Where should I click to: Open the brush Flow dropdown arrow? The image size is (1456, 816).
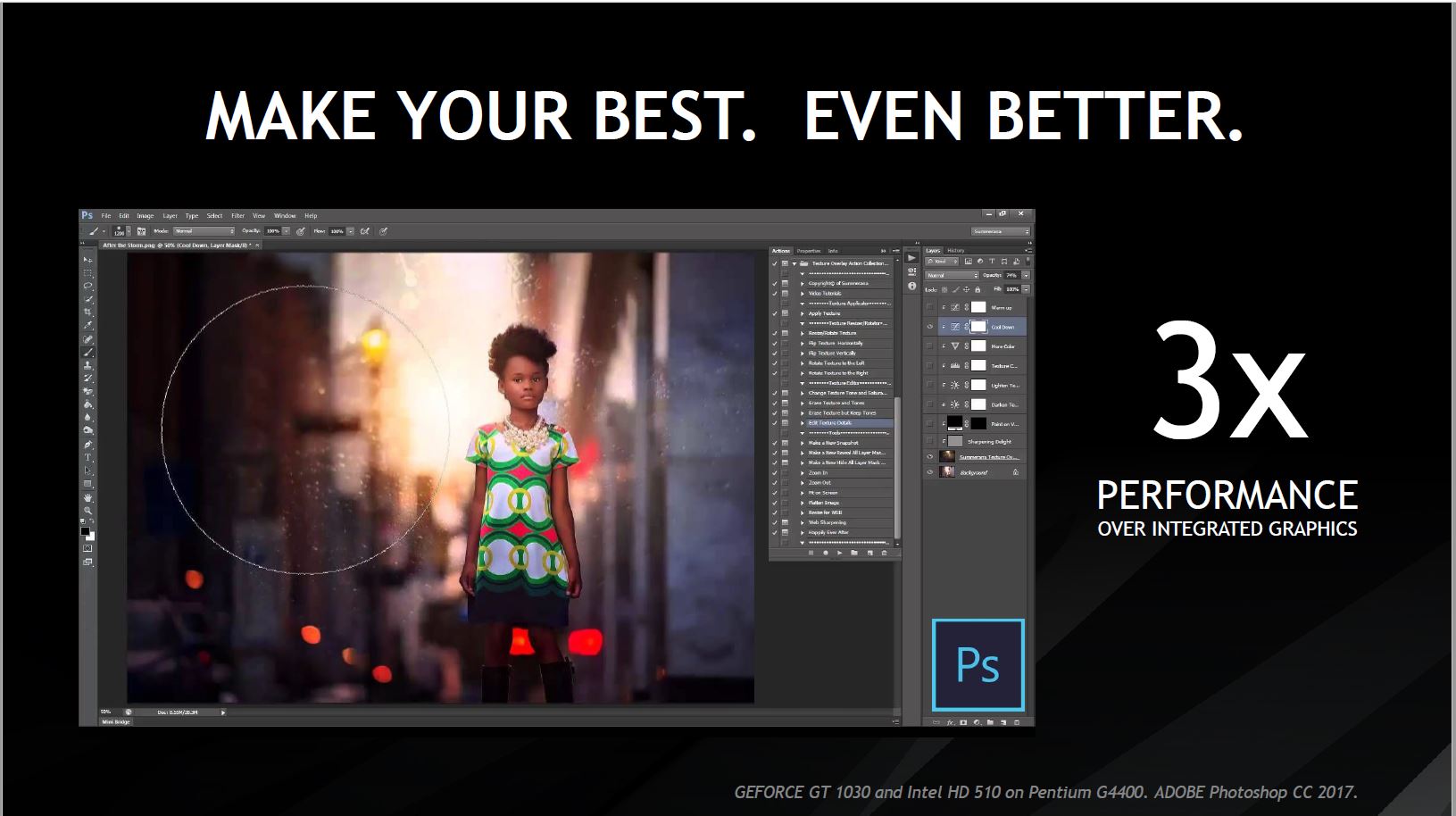click(351, 231)
